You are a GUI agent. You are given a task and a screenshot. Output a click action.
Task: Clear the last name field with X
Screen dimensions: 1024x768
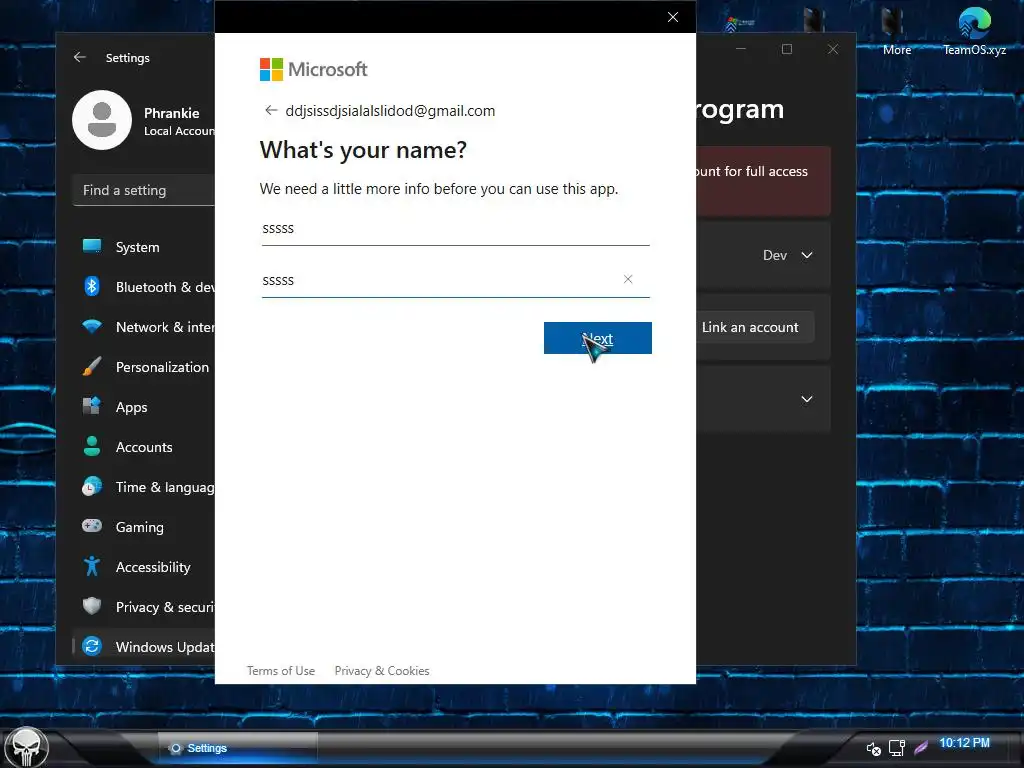click(x=628, y=280)
